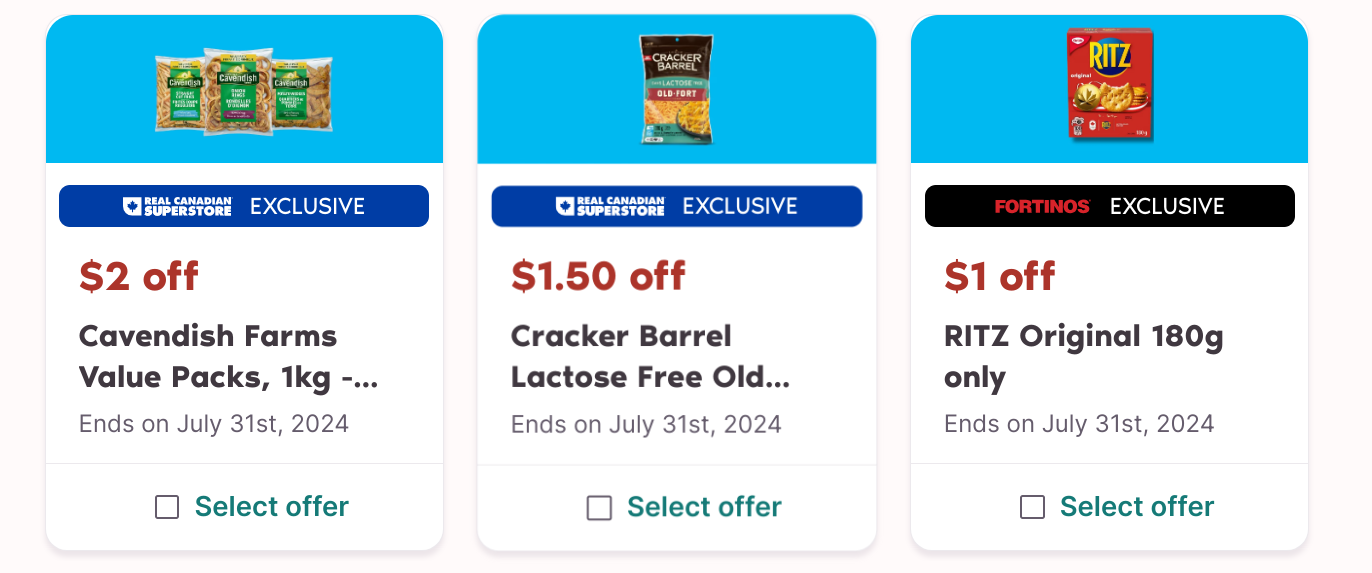Image resolution: width=1372 pixels, height=573 pixels.
Task: Check the Cavendish Farms offer checkbox
Action: (x=167, y=507)
